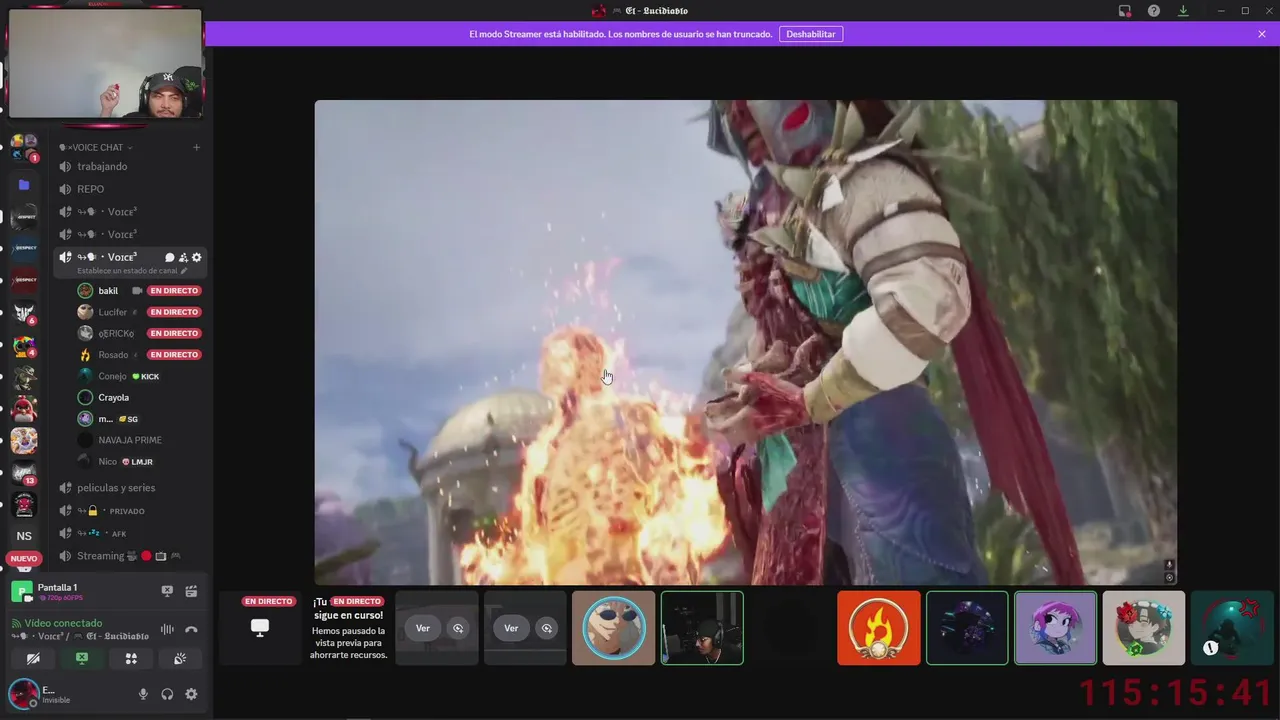Click the green download update icon

pyautogui.click(x=1183, y=11)
